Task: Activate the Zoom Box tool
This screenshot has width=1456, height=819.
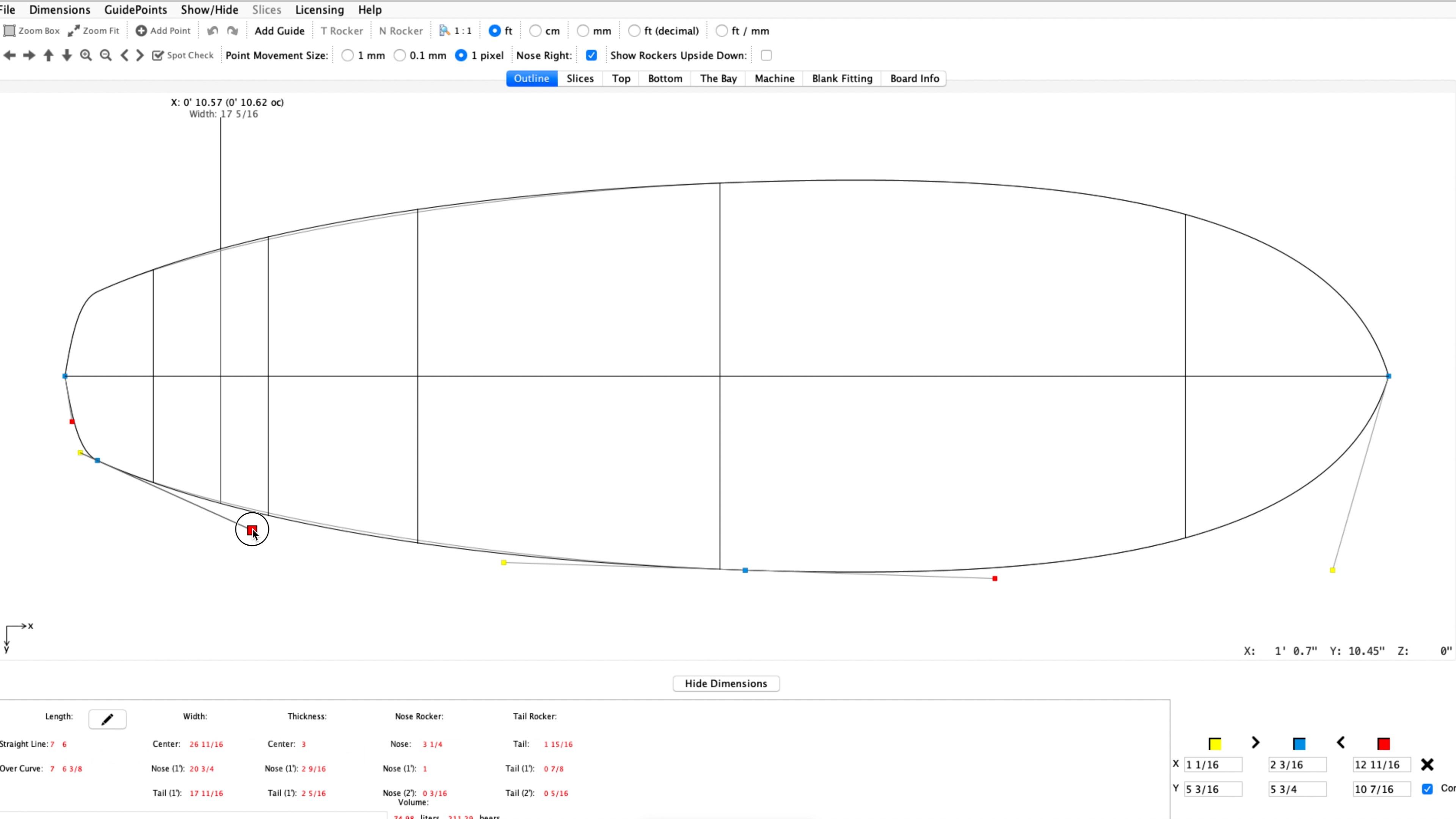Action: [x=31, y=31]
